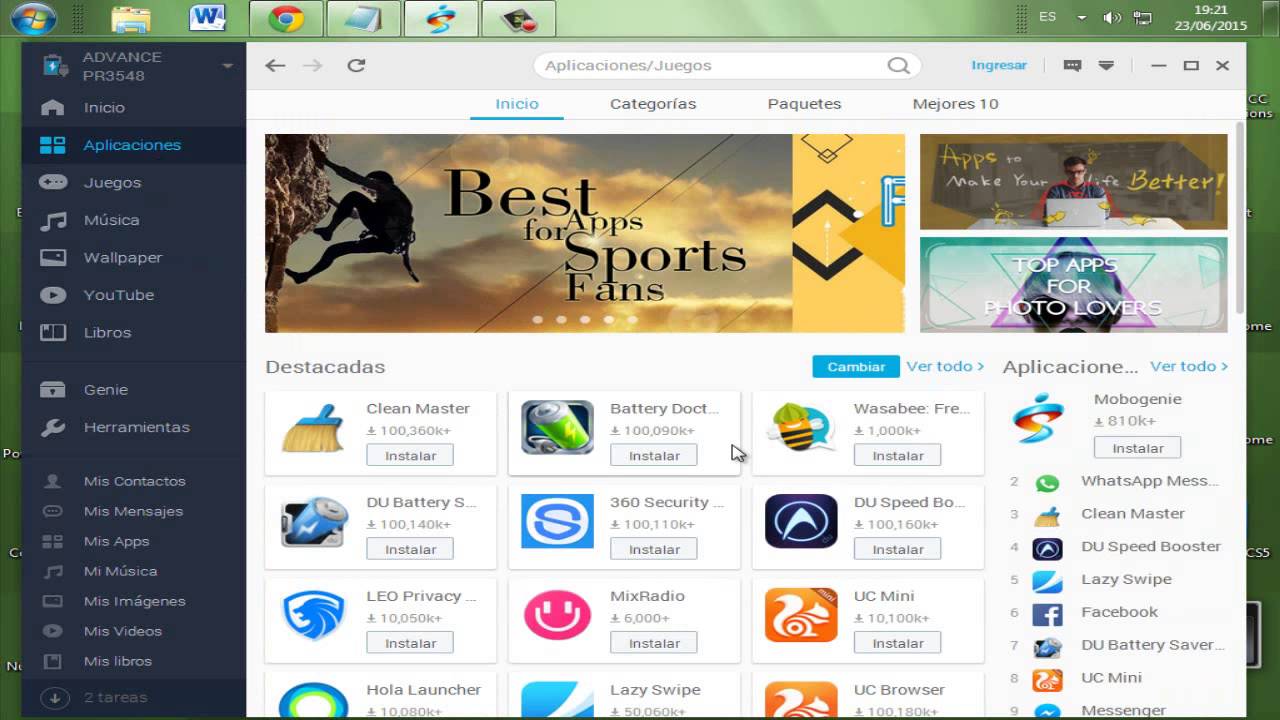Install DU Speed Booster from Destacadas
The image size is (1280, 720).
(x=898, y=549)
